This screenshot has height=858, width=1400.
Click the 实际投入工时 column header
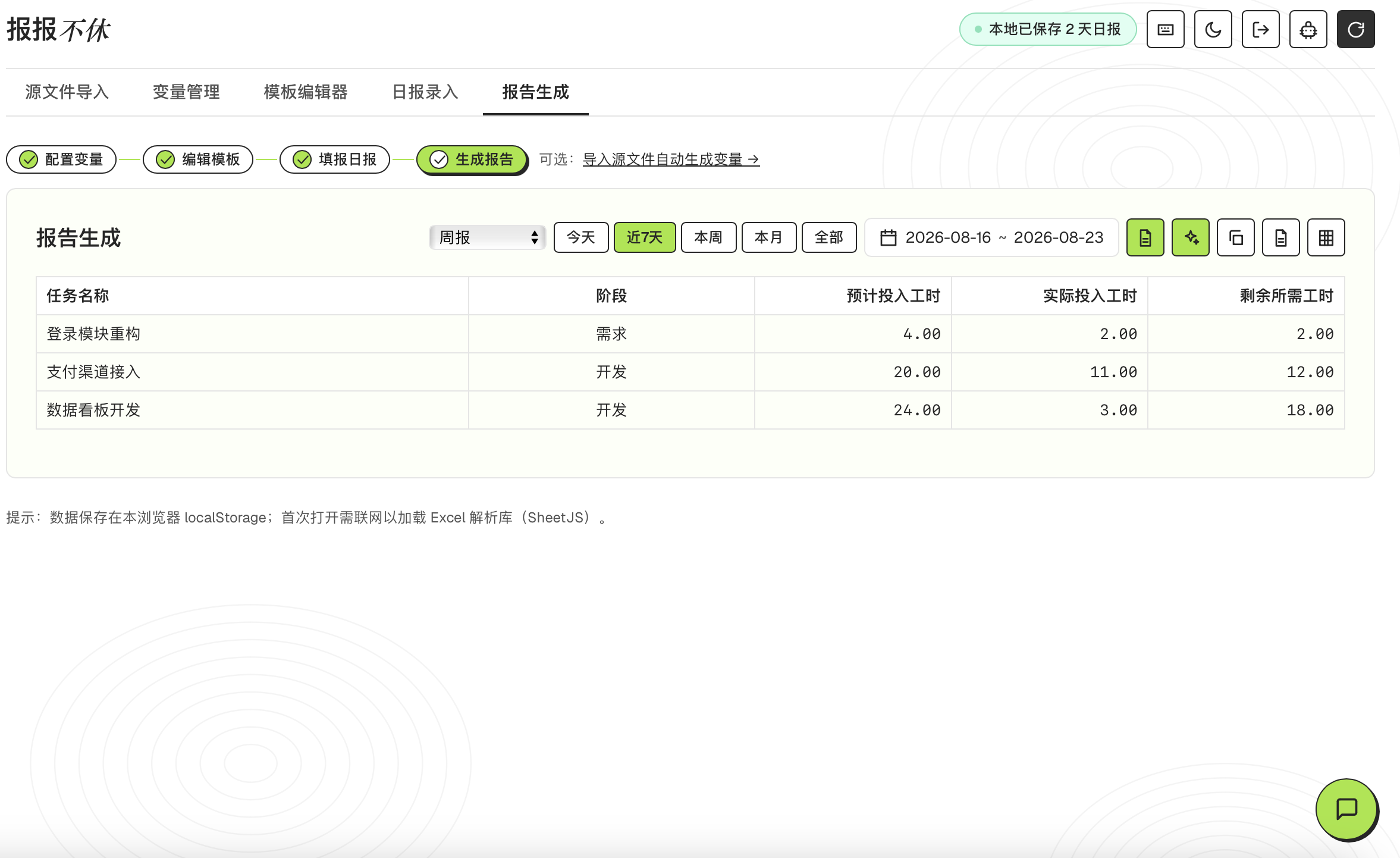coord(1050,296)
